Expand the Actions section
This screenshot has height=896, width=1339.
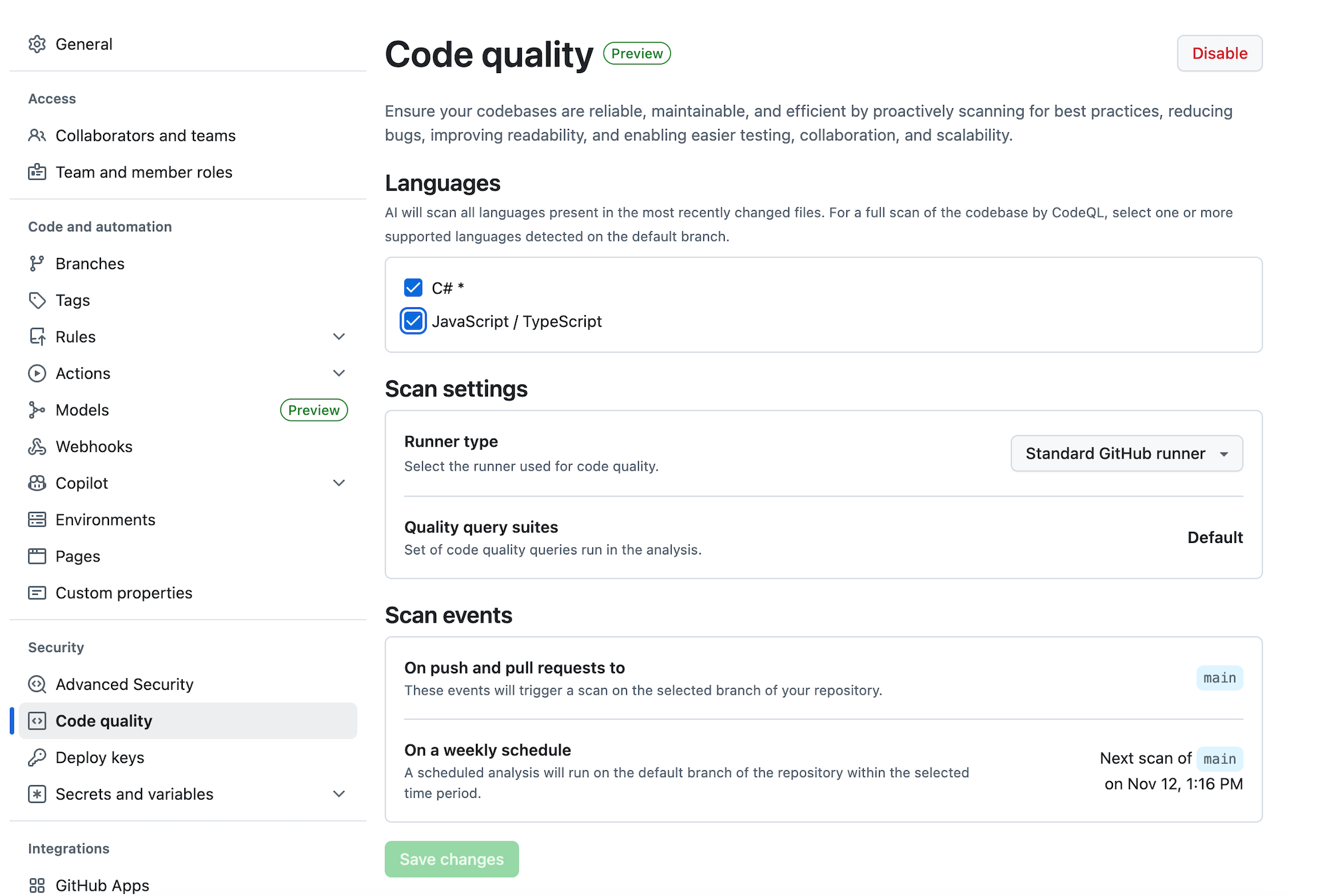pyautogui.click(x=339, y=373)
